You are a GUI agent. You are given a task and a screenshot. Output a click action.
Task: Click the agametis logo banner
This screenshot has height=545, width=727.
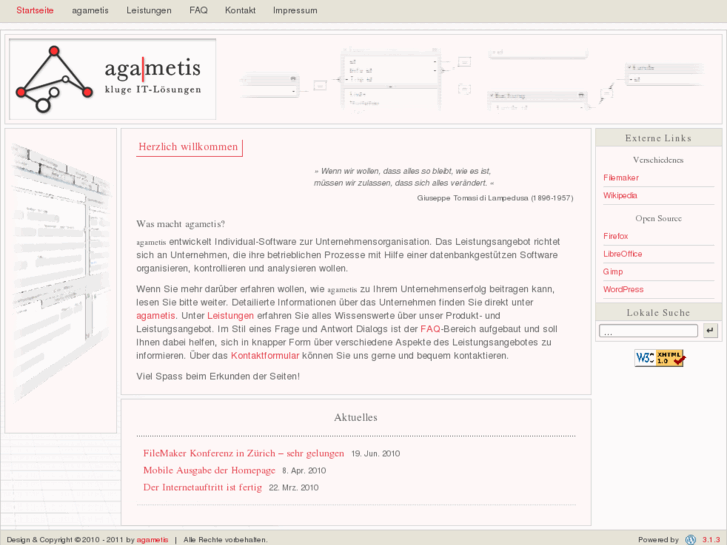[x=113, y=79]
